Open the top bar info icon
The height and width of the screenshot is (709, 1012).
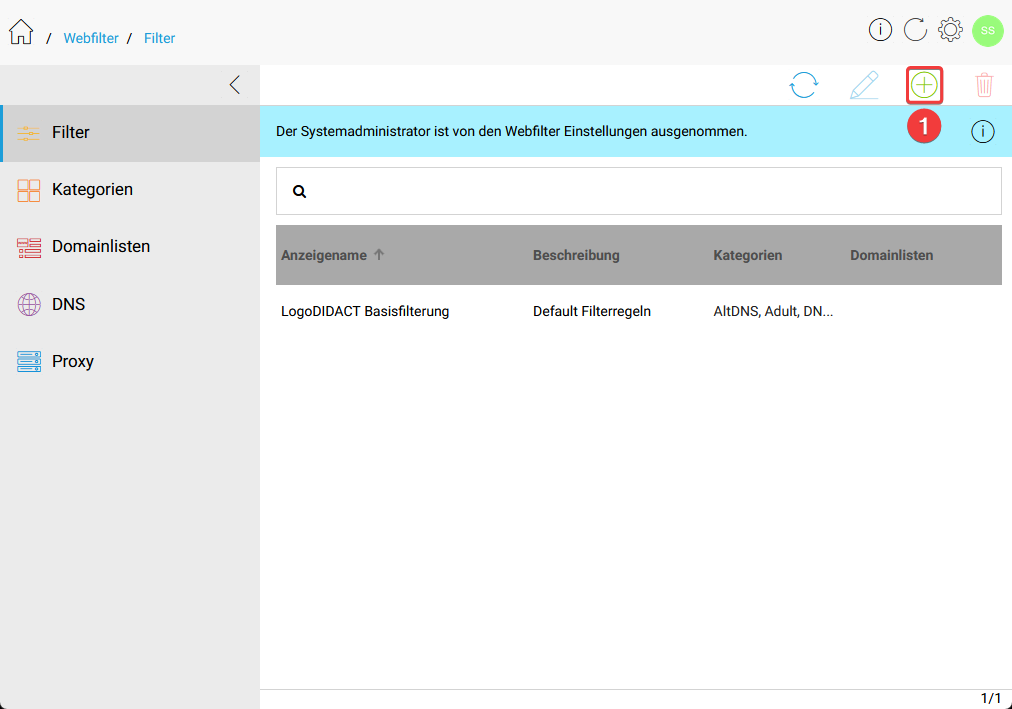point(880,30)
